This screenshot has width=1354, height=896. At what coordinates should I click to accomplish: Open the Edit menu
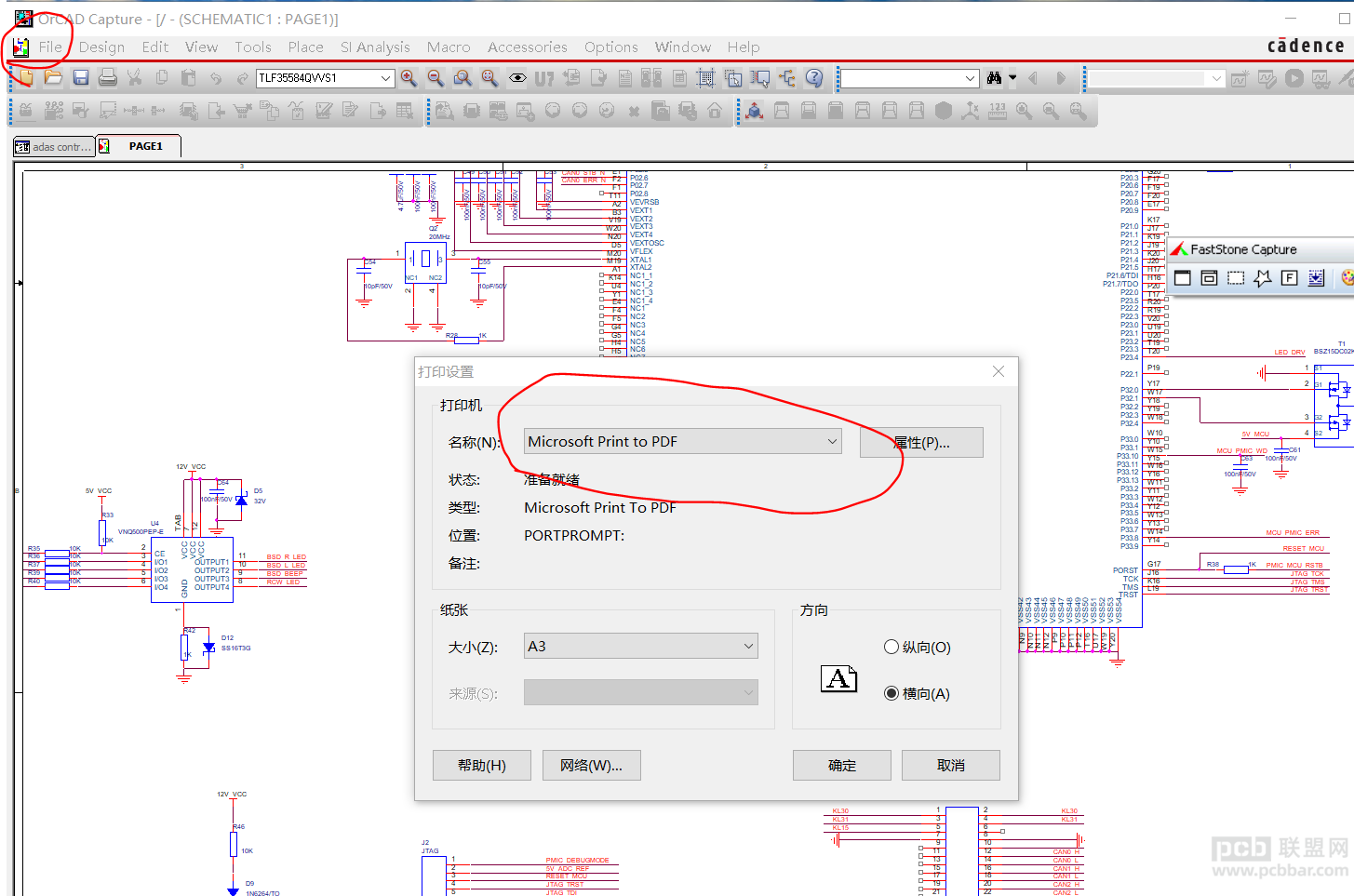tap(155, 47)
